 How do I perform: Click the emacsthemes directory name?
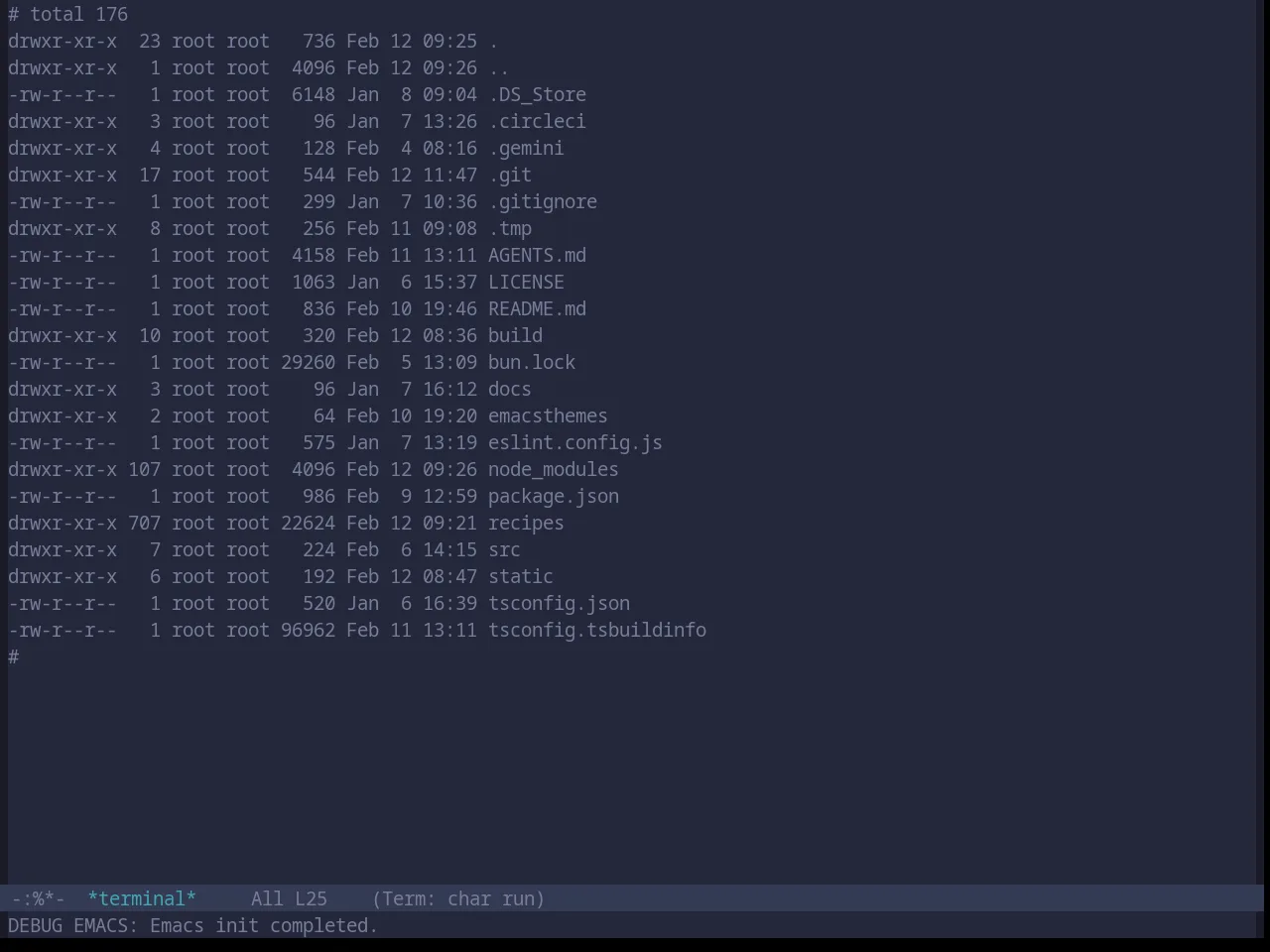[x=548, y=416]
